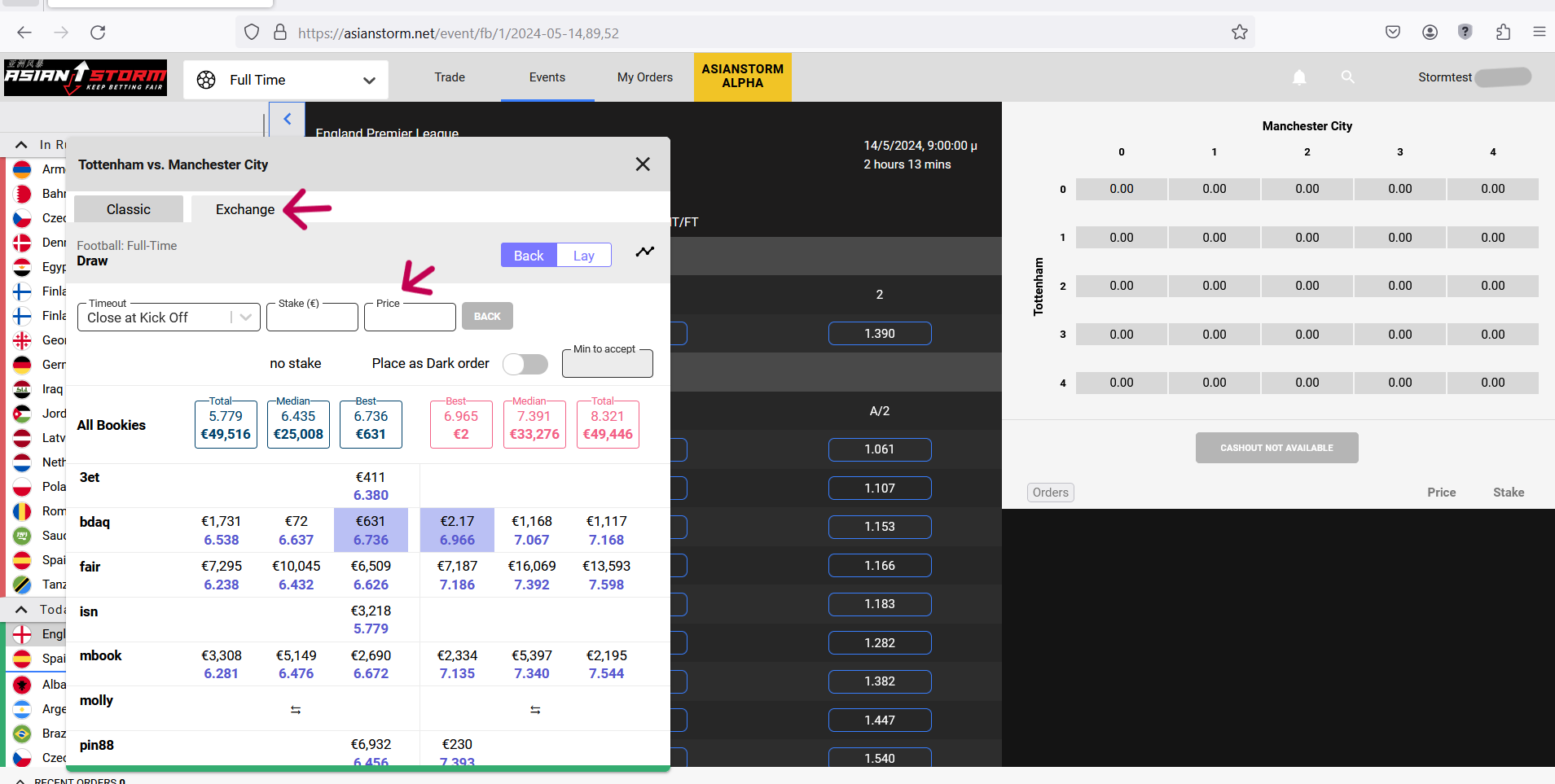This screenshot has height=784, width=1555.
Task: Click the browser address bar URL
Action: pos(459,33)
